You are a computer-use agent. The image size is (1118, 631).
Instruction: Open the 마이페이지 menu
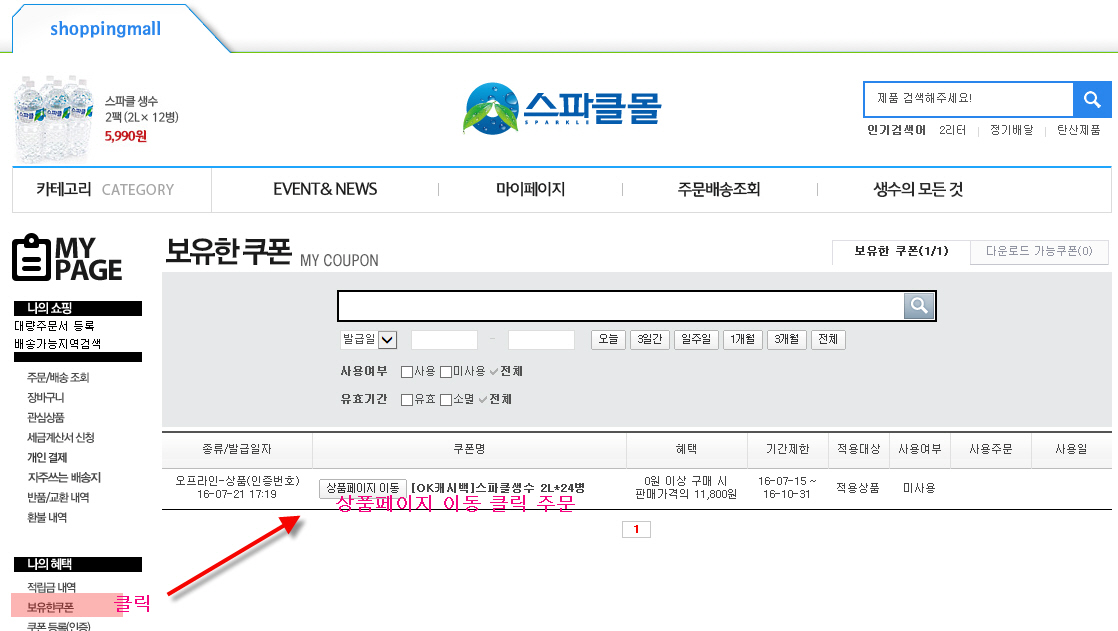[530, 190]
